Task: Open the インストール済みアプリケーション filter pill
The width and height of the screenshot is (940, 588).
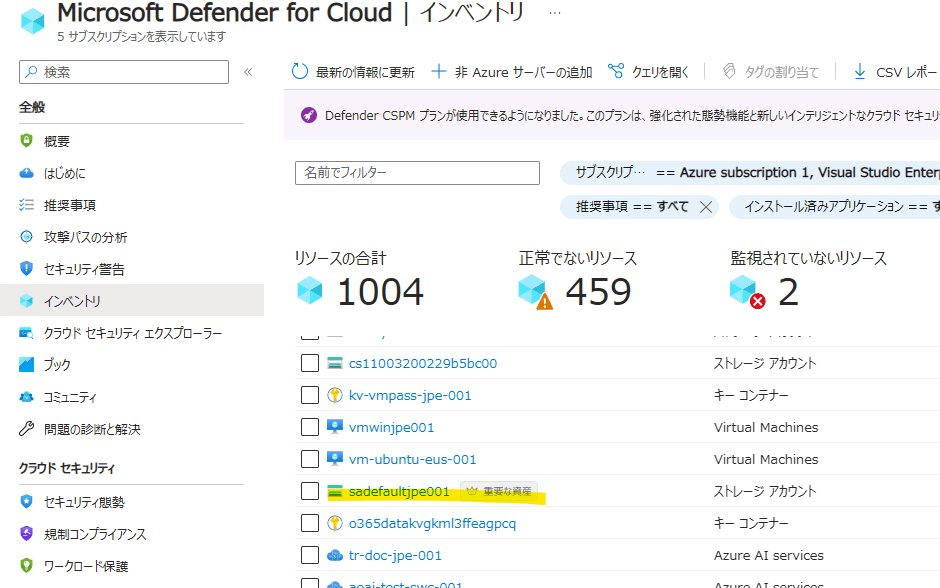Action: point(834,207)
